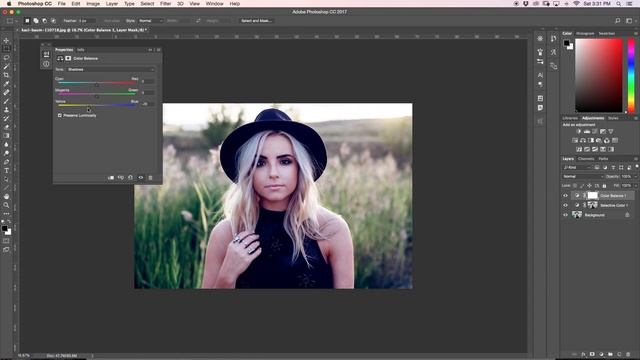This screenshot has height=360, width=640.
Task: Click the Color Balance 1 layer mask thumbnail
Action: 592,196
